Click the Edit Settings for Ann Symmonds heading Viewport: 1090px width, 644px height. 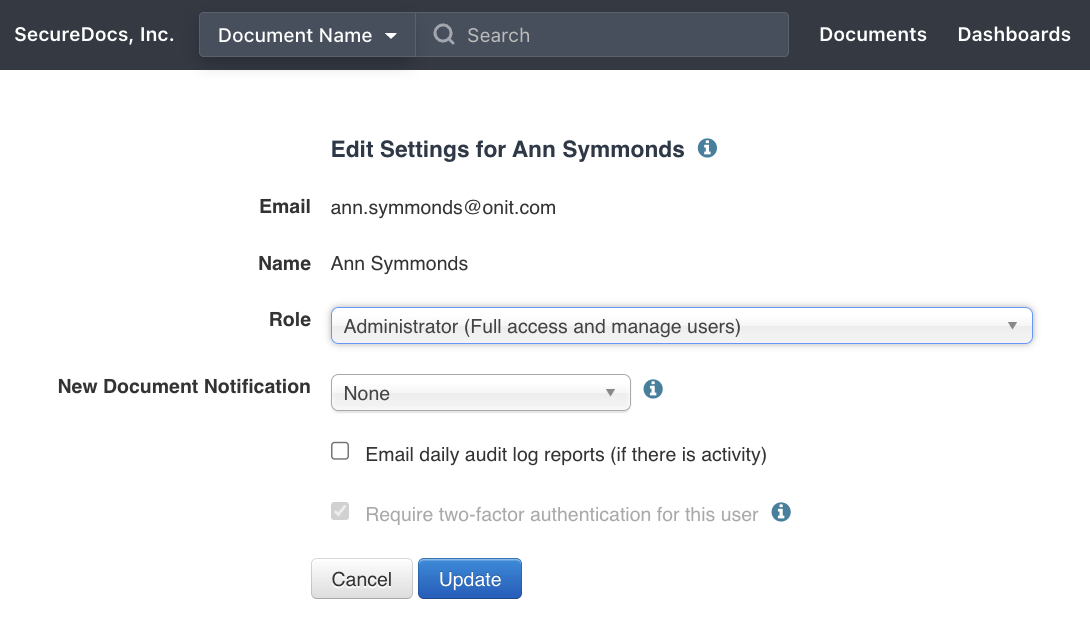tap(507, 149)
